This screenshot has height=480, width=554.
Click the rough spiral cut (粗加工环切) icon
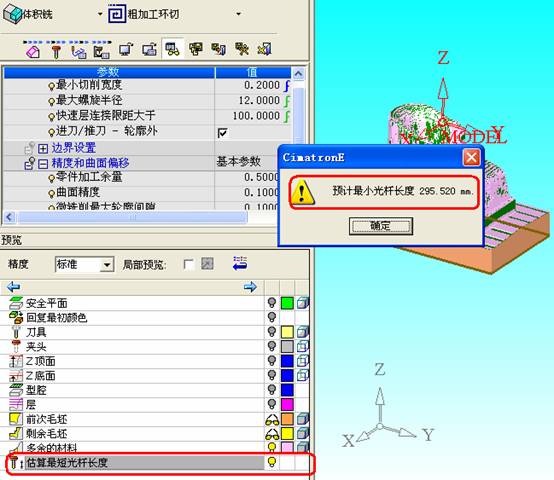(117, 14)
